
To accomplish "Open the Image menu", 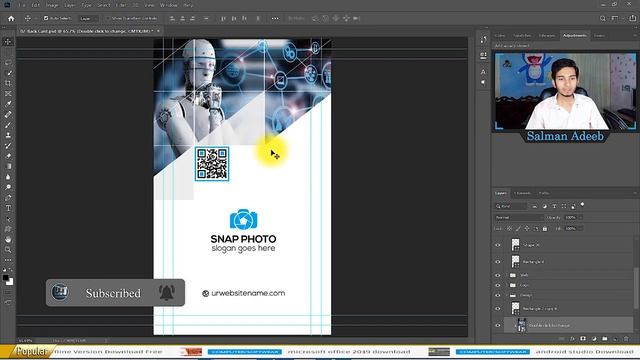I will click(x=52, y=5).
